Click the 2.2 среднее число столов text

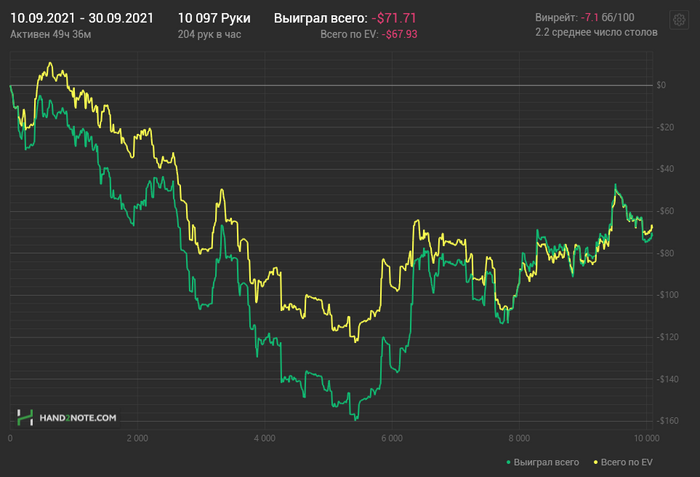coord(596,34)
